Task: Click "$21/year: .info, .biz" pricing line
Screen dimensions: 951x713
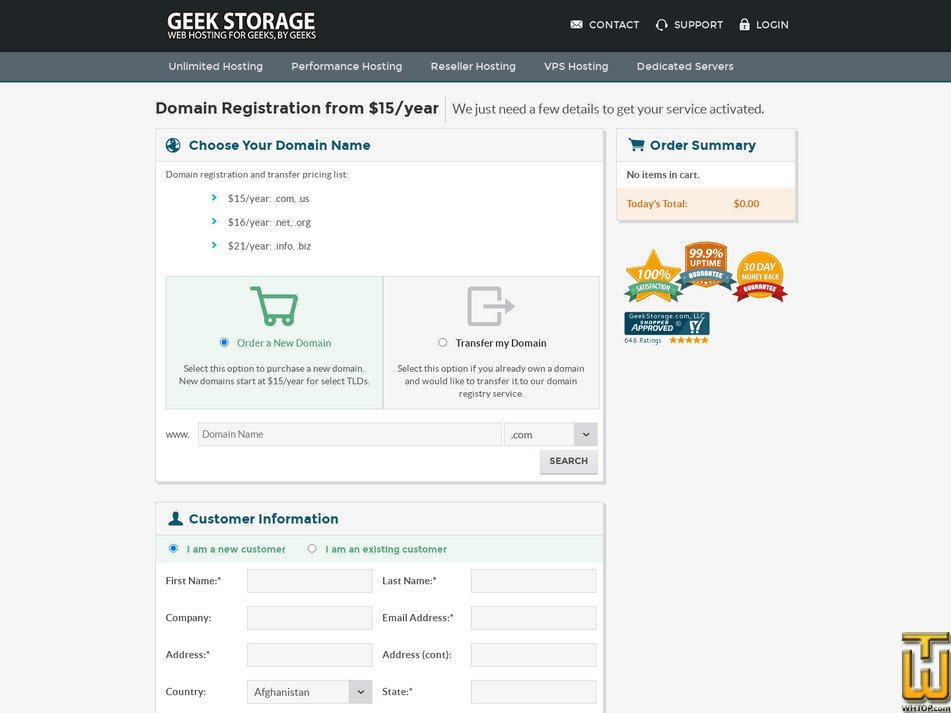Action: (269, 246)
